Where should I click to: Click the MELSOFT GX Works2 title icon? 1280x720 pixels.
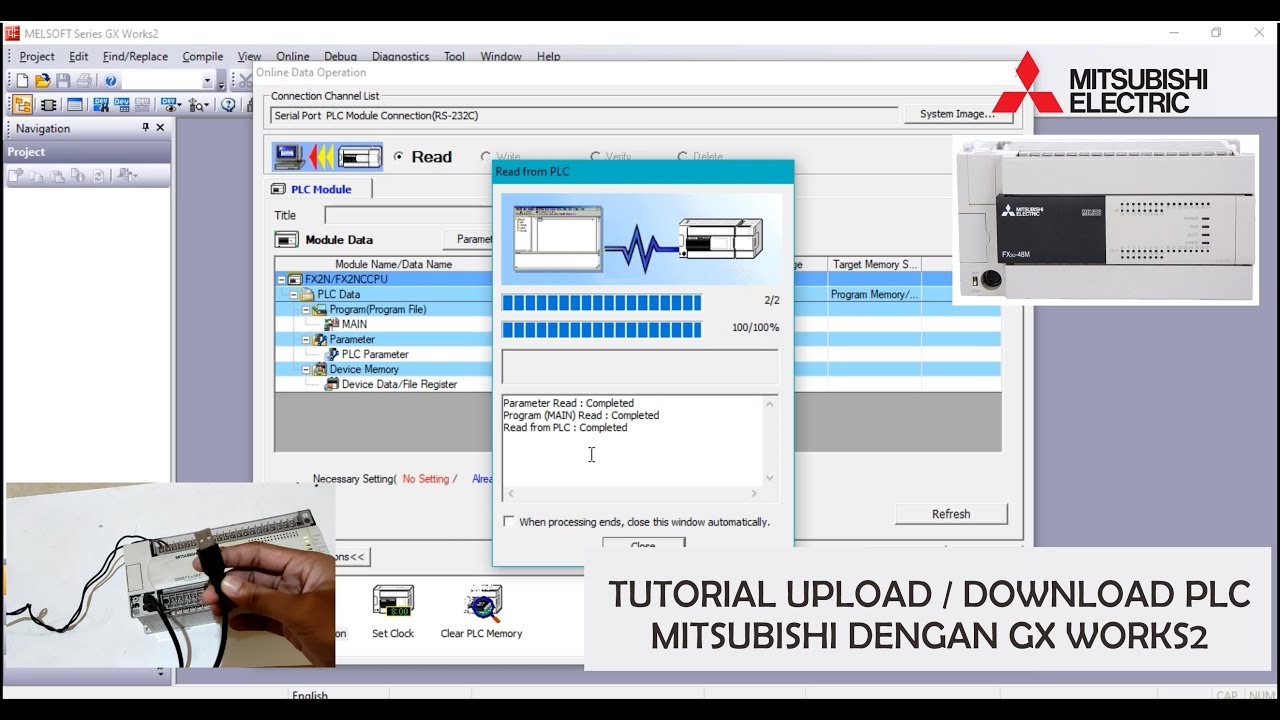(x=12, y=33)
